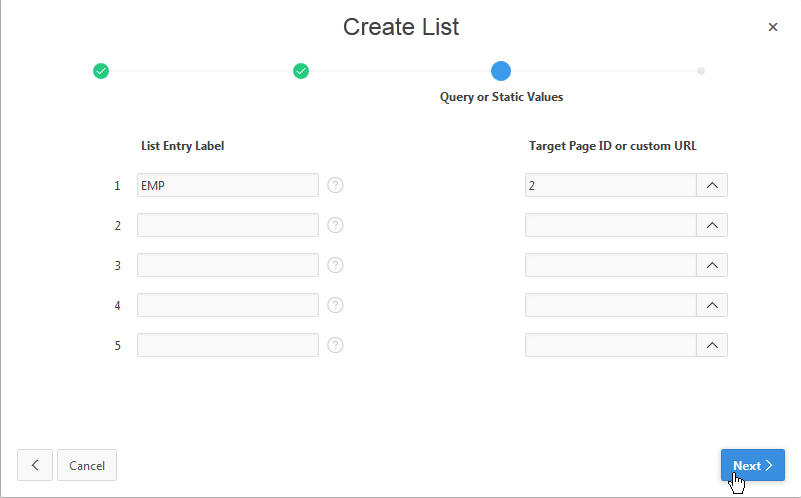Go back using the left chevron button
The height and width of the screenshot is (498, 801).
[35, 465]
